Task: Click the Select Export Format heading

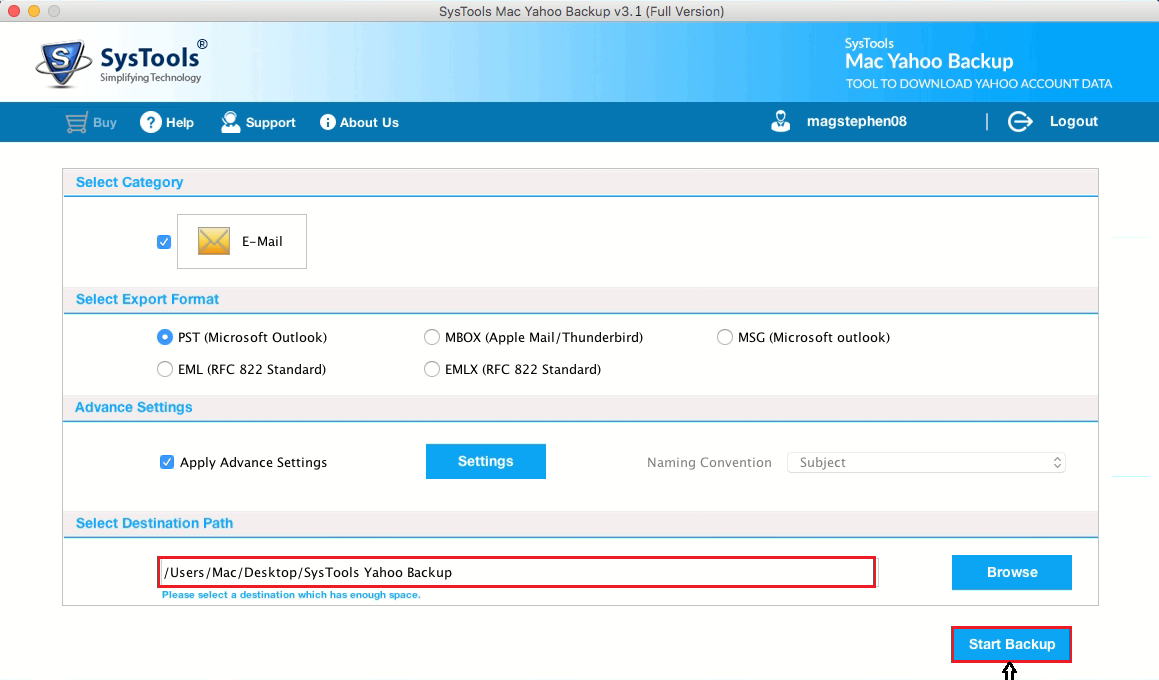Action: click(x=147, y=299)
